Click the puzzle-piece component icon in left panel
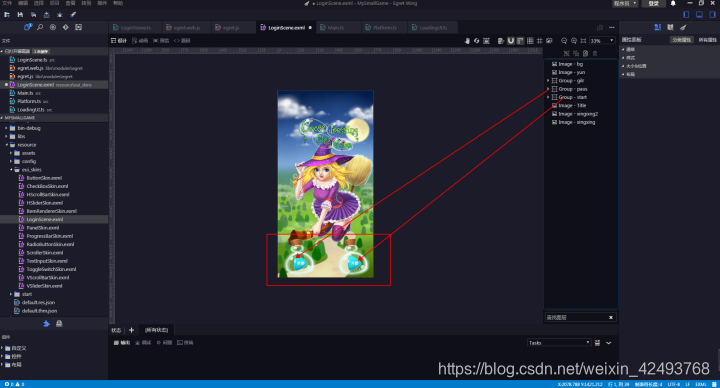Image resolution: width=720 pixels, height=388 pixels. pos(46,324)
